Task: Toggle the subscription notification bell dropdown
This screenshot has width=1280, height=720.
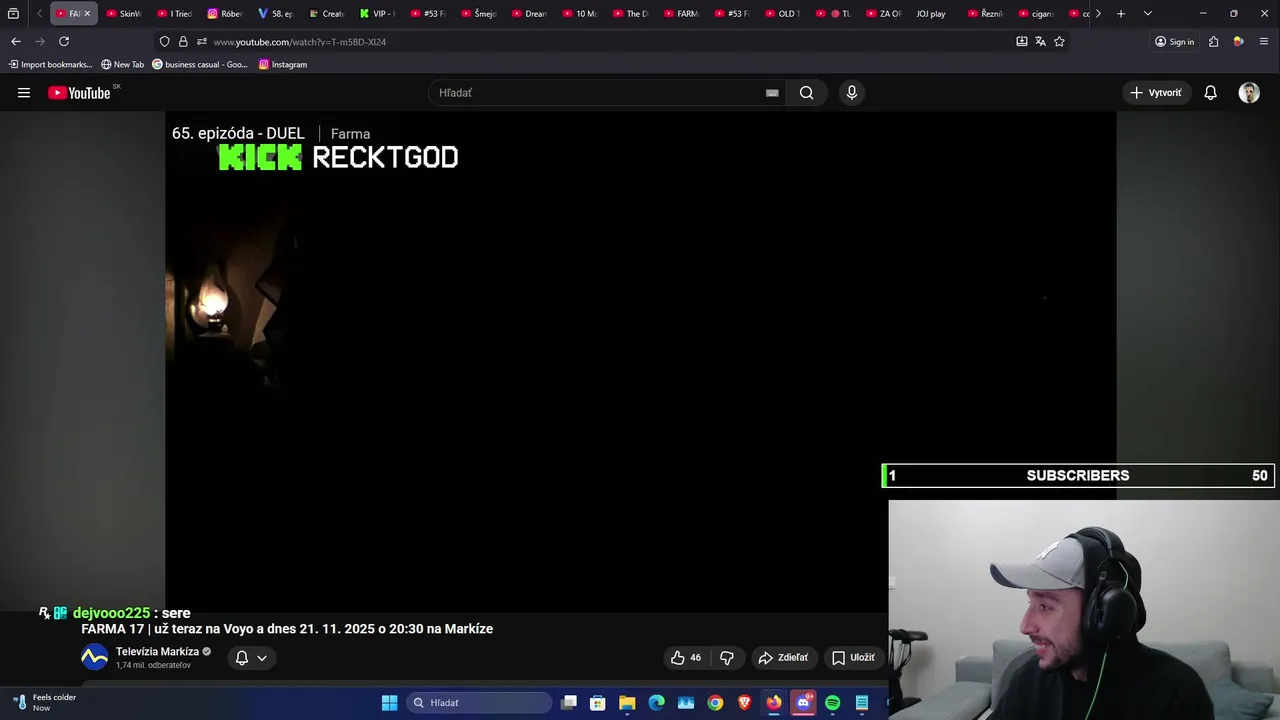Action: point(251,657)
